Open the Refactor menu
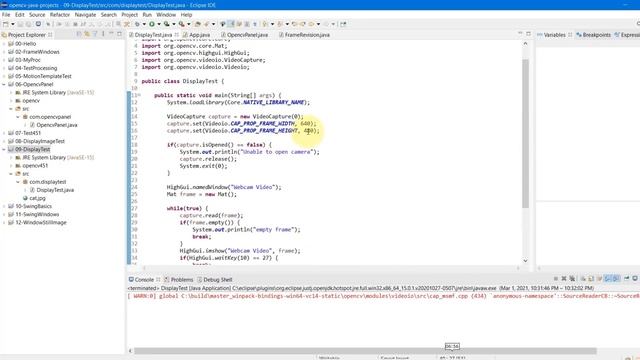This screenshot has width=640, height=360. [x=60, y=15]
